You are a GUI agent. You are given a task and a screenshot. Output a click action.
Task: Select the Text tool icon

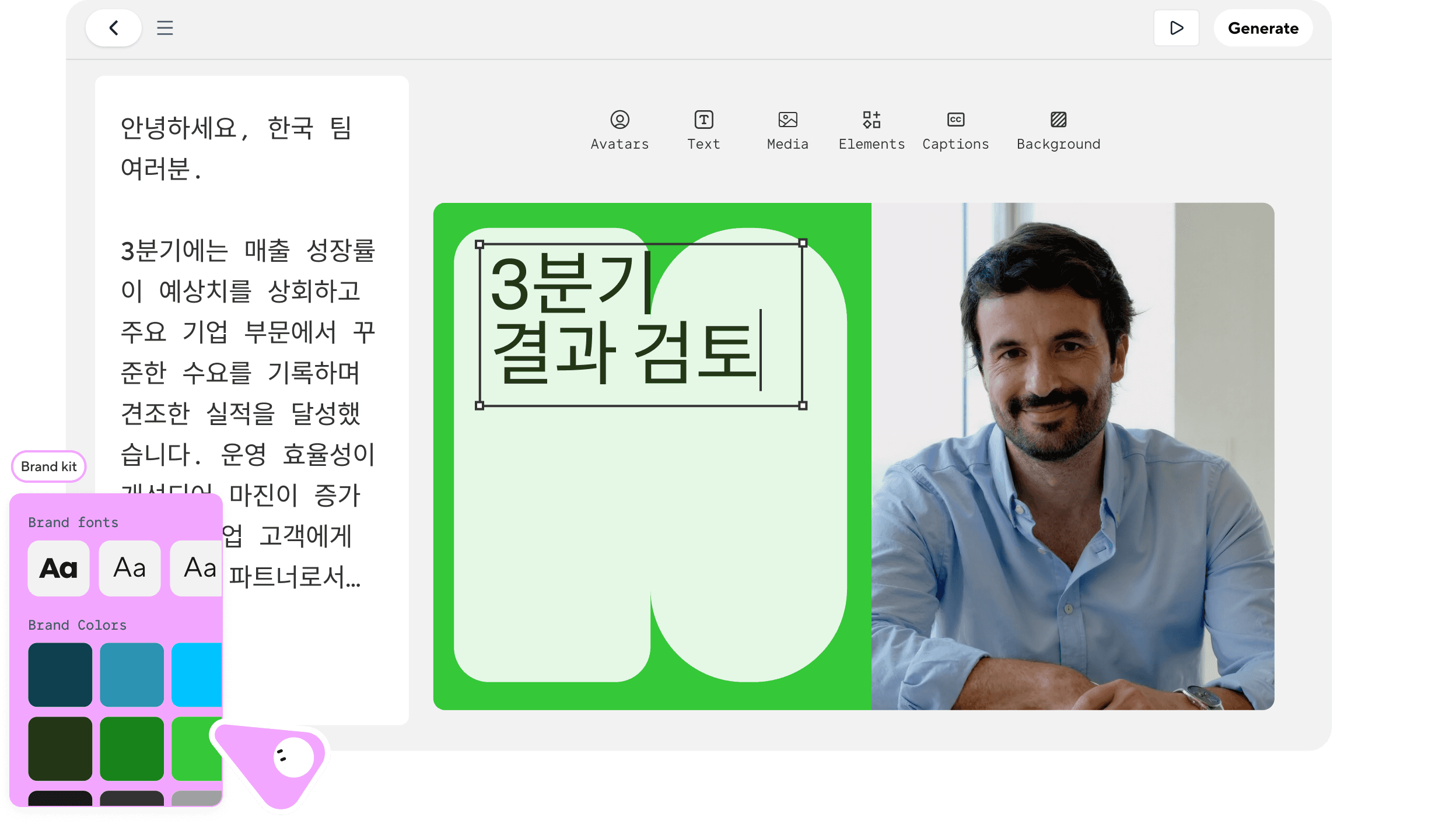click(703, 120)
